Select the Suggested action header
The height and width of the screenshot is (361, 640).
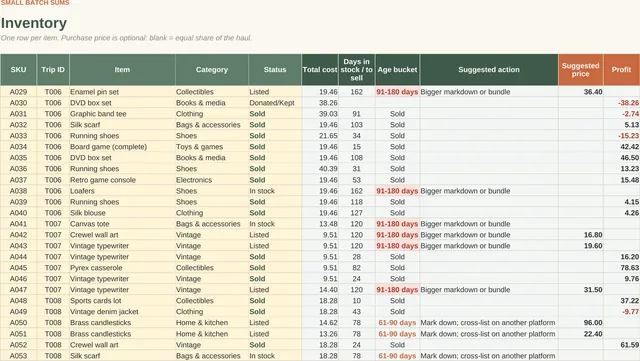[x=489, y=69]
